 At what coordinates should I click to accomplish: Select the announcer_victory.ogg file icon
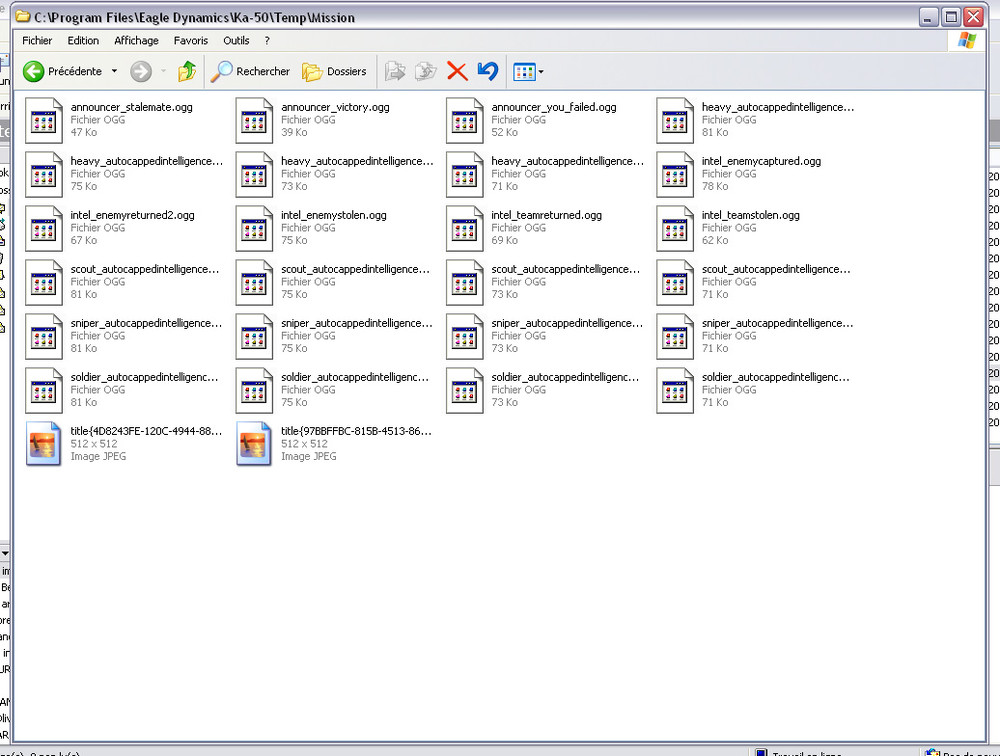coord(254,120)
